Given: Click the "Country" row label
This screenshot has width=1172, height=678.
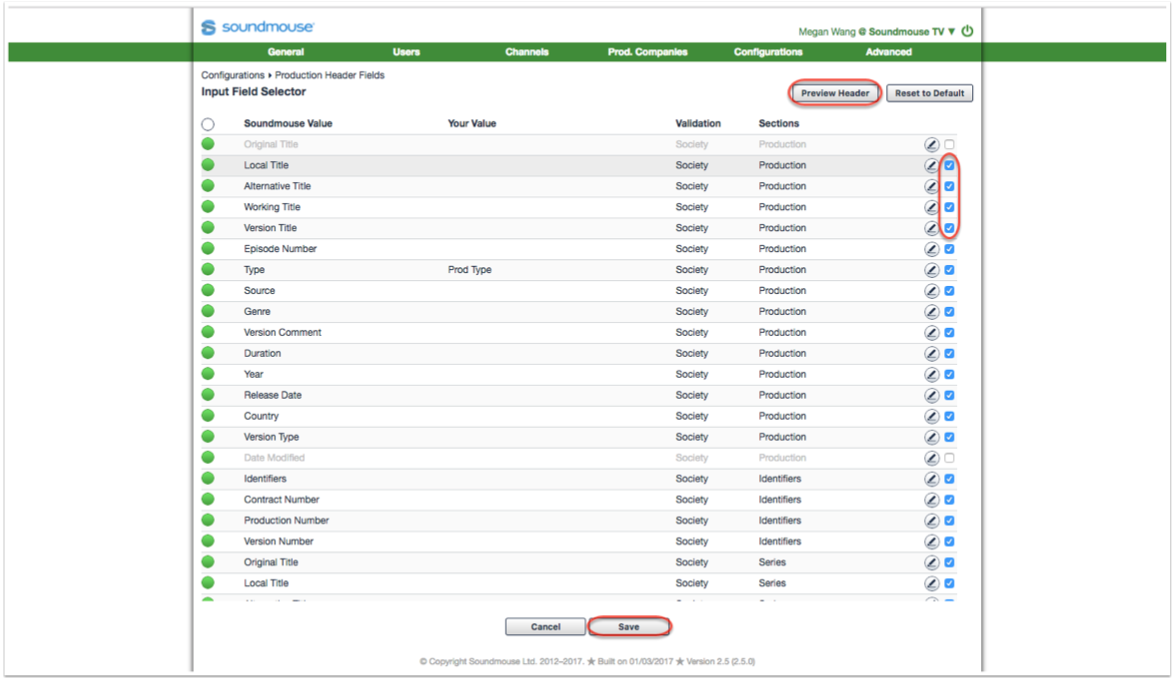Looking at the screenshot, I should [x=261, y=416].
